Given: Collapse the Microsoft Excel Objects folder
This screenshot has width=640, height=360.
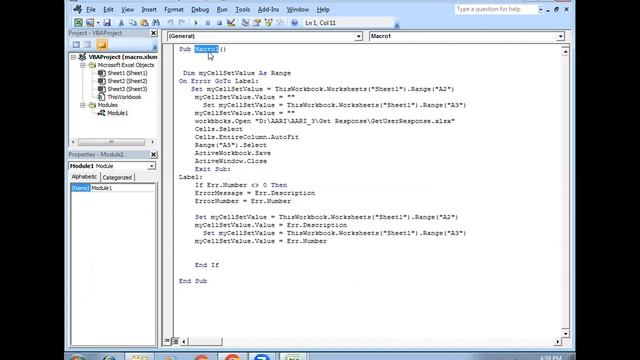Looking at the screenshot, I should pyautogui.click(x=83, y=65).
